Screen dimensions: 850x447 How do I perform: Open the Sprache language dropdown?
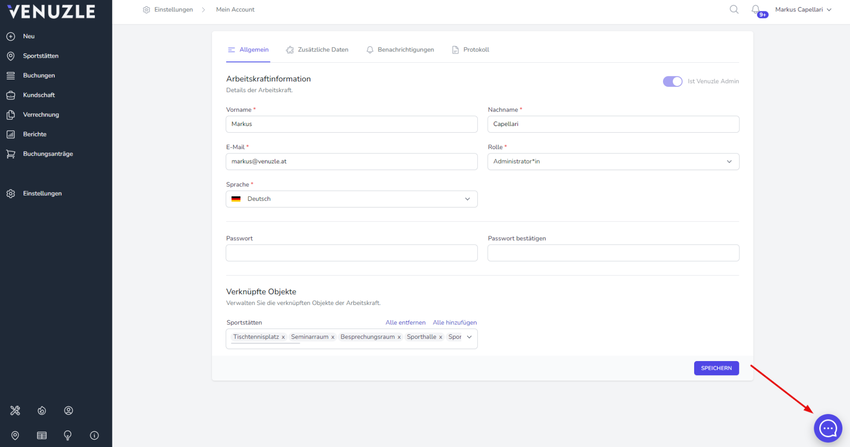(351, 199)
